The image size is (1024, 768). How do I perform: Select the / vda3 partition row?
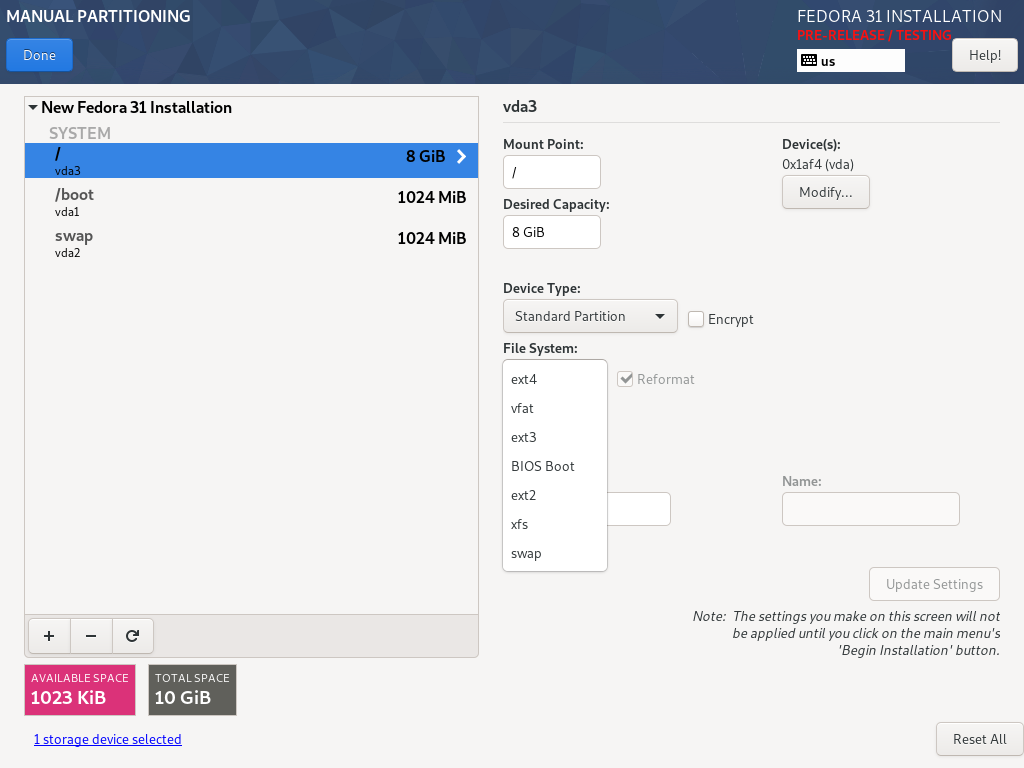251,161
